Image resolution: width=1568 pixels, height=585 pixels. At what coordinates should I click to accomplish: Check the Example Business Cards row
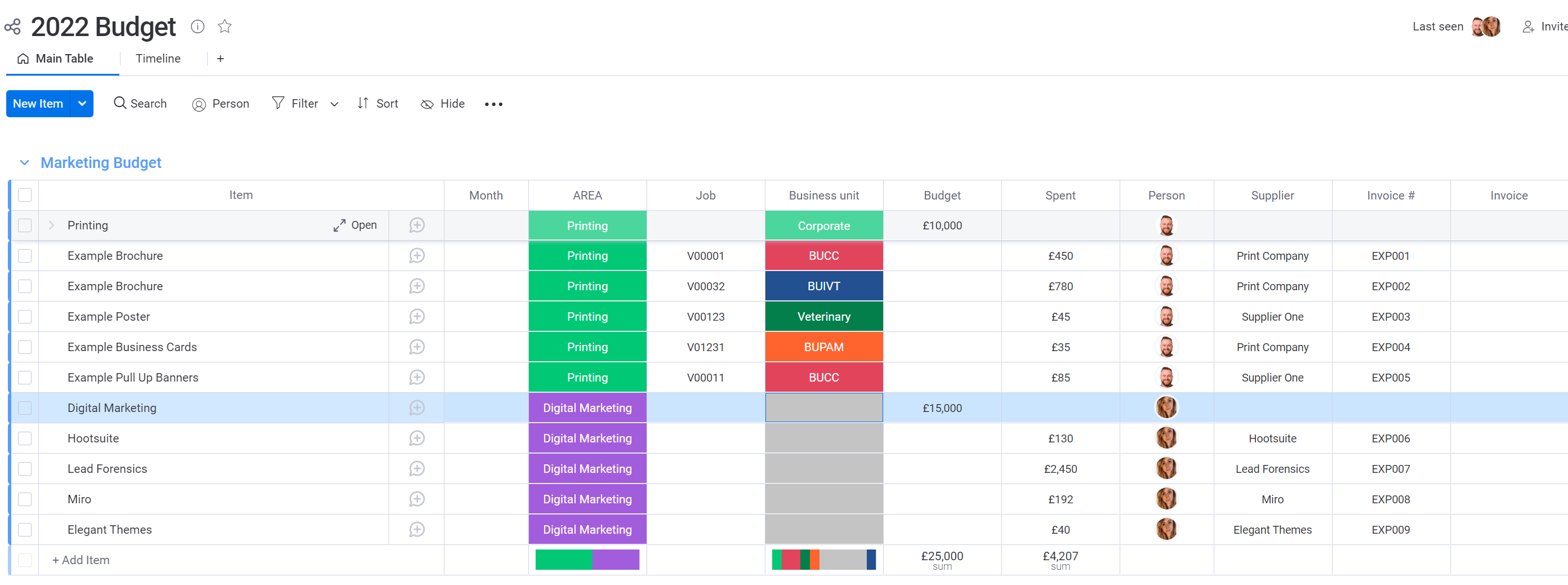coord(25,347)
